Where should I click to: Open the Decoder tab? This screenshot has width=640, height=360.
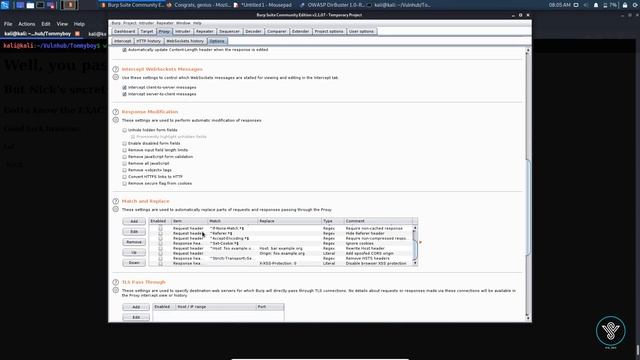tap(253, 31)
